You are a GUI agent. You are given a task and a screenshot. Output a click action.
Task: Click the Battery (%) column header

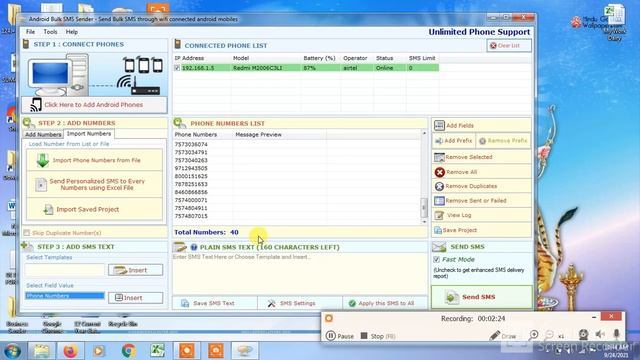coord(320,58)
